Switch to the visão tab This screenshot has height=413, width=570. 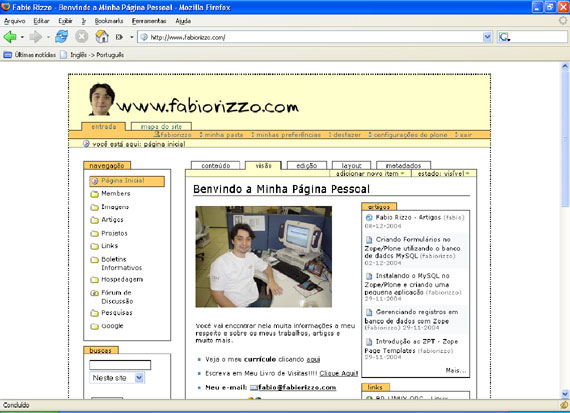263,165
